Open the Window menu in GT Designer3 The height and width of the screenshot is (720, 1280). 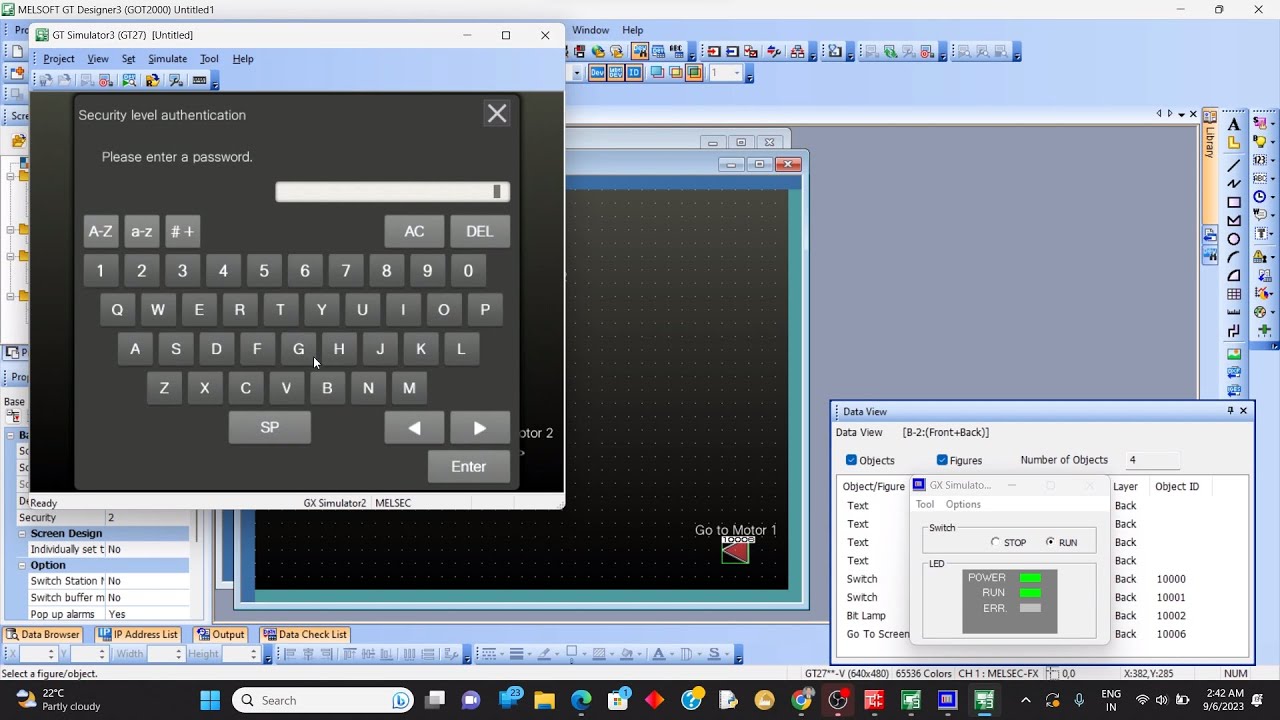[x=591, y=30]
